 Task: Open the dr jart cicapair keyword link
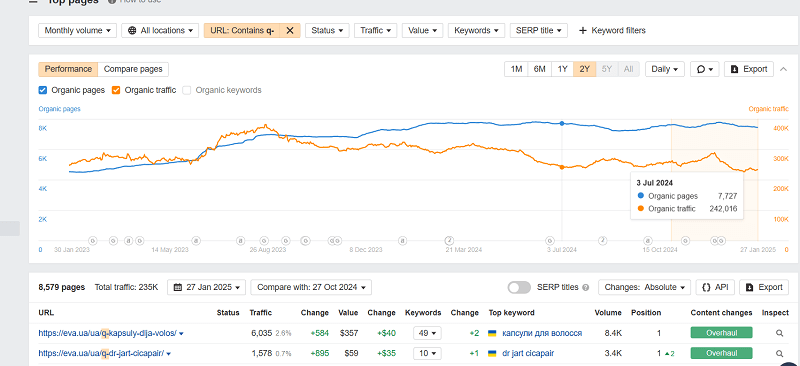pos(528,353)
